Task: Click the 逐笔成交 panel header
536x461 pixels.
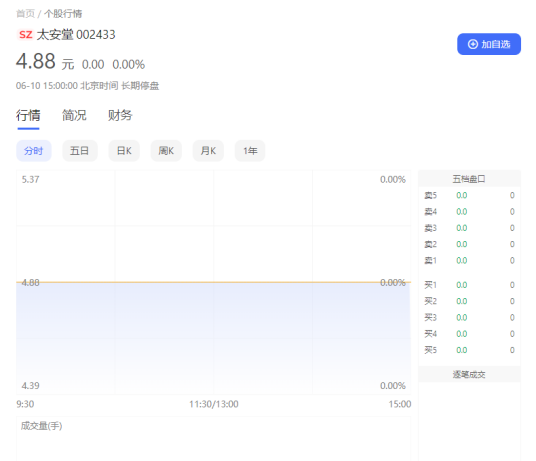Action: coord(469,374)
